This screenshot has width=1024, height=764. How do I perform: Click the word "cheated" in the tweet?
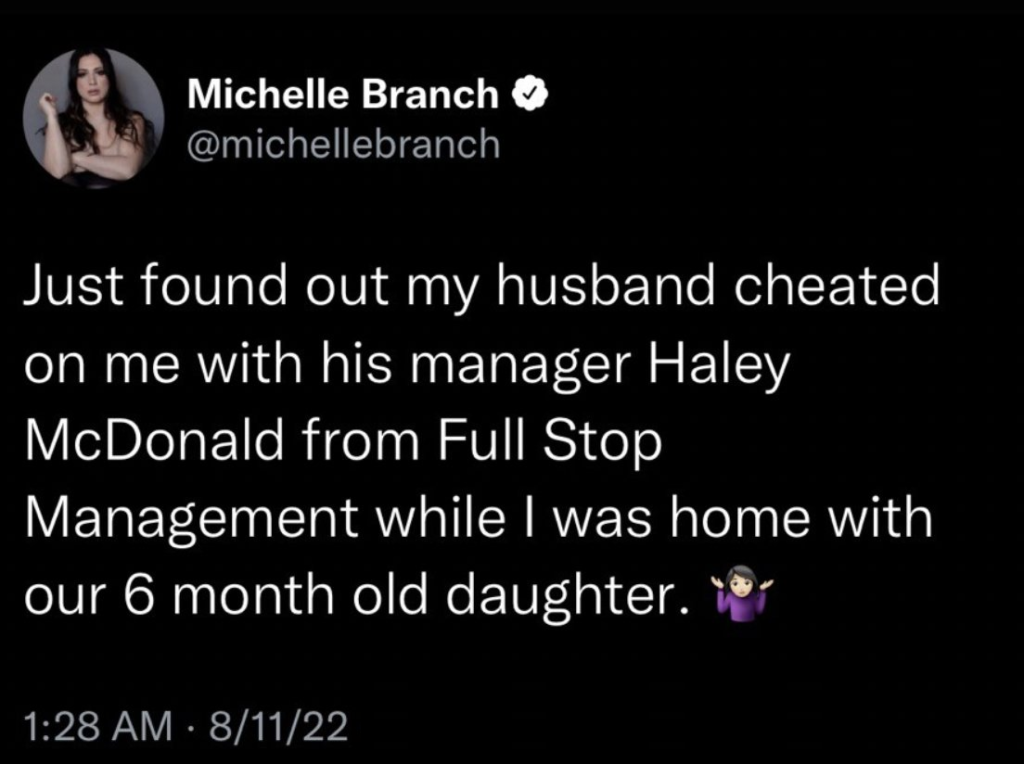837,287
